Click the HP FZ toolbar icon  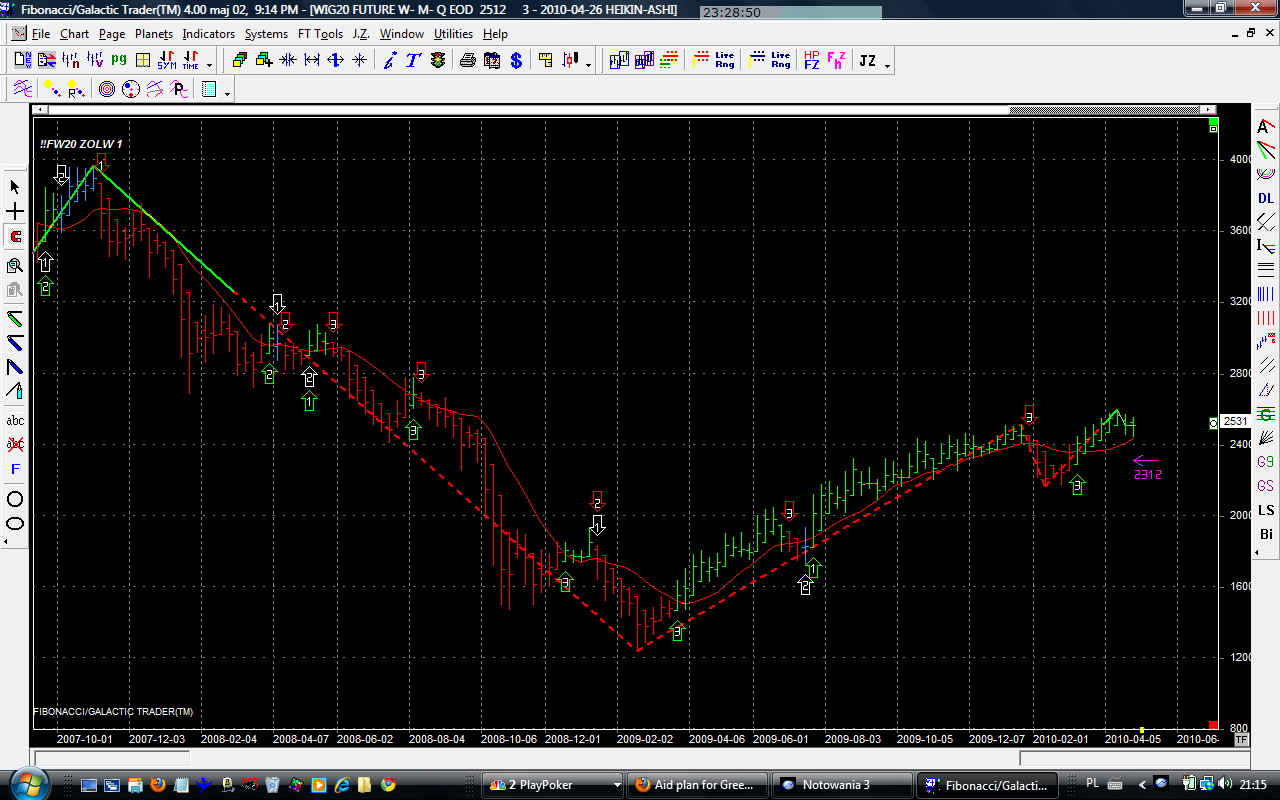click(x=811, y=61)
